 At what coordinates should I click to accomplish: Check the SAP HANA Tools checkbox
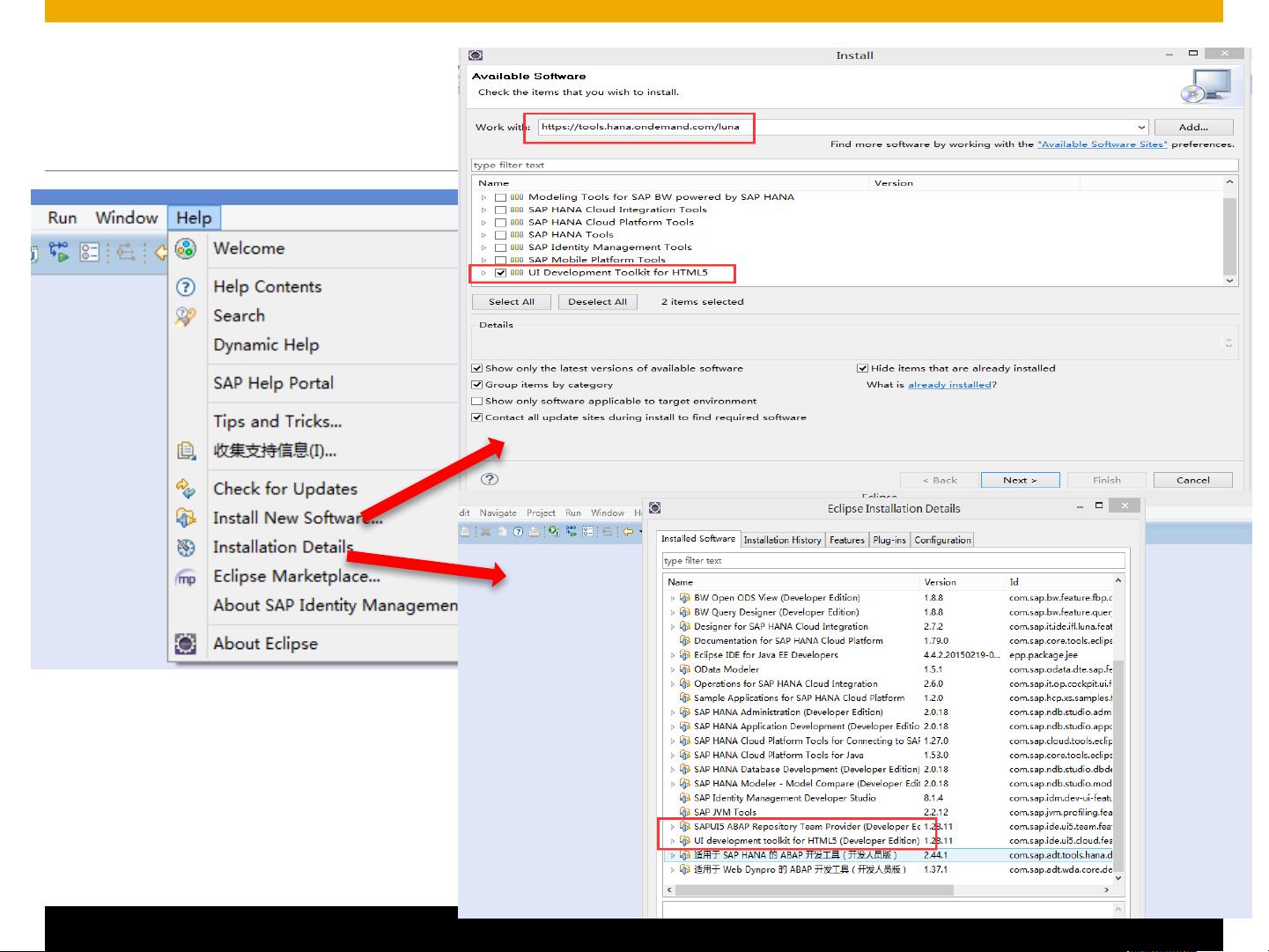(500, 234)
